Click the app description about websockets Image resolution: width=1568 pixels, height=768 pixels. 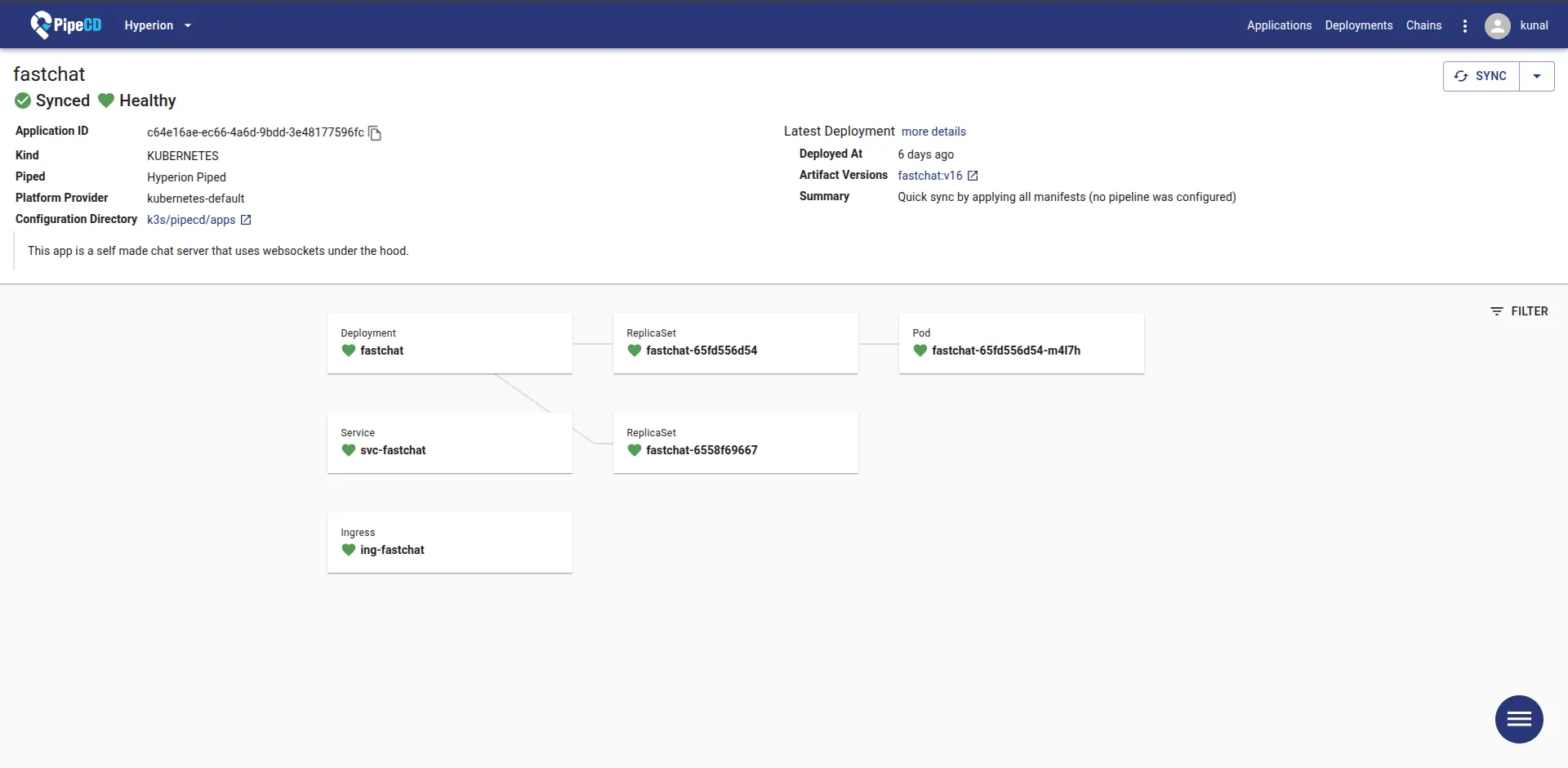click(x=218, y=251)
